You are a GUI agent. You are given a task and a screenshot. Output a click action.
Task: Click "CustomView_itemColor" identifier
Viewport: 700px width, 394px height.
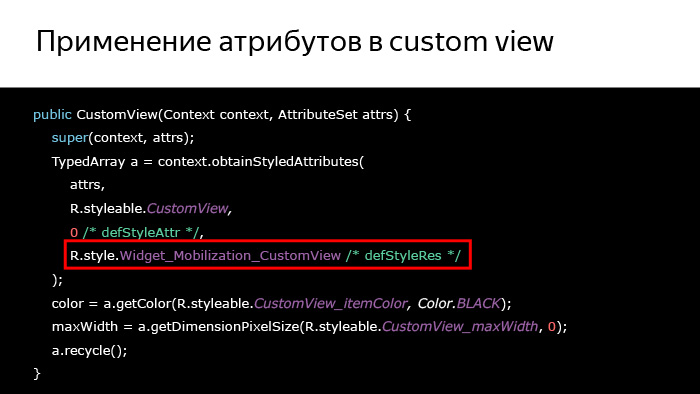(x=330, y=303)
